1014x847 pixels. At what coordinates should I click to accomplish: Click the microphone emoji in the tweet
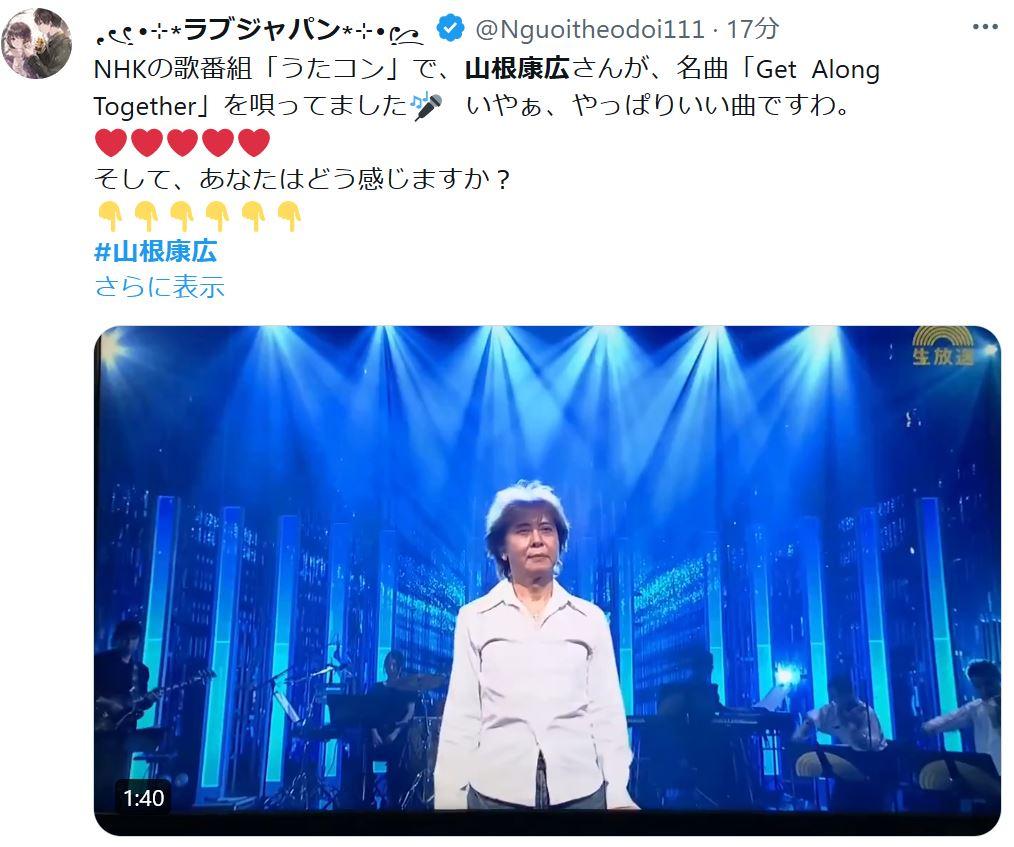(x=427, y=106)
